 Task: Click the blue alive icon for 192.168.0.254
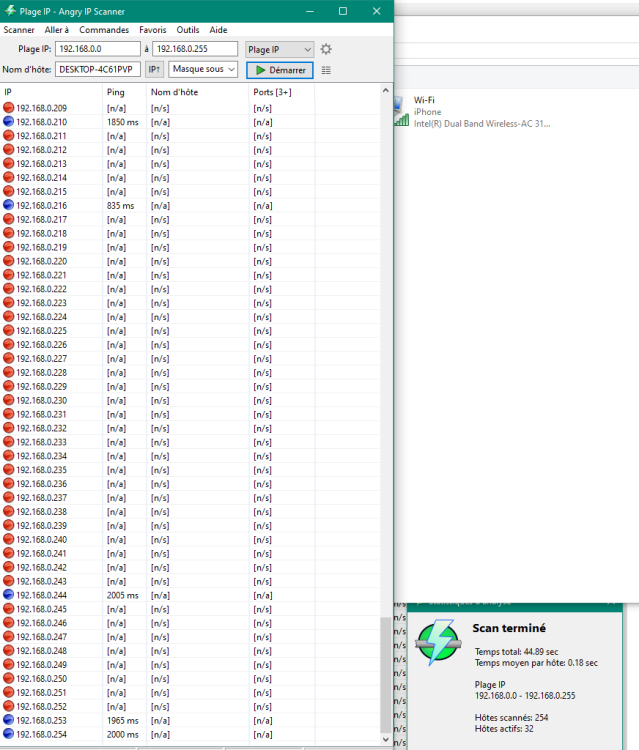tap(8, 734)
